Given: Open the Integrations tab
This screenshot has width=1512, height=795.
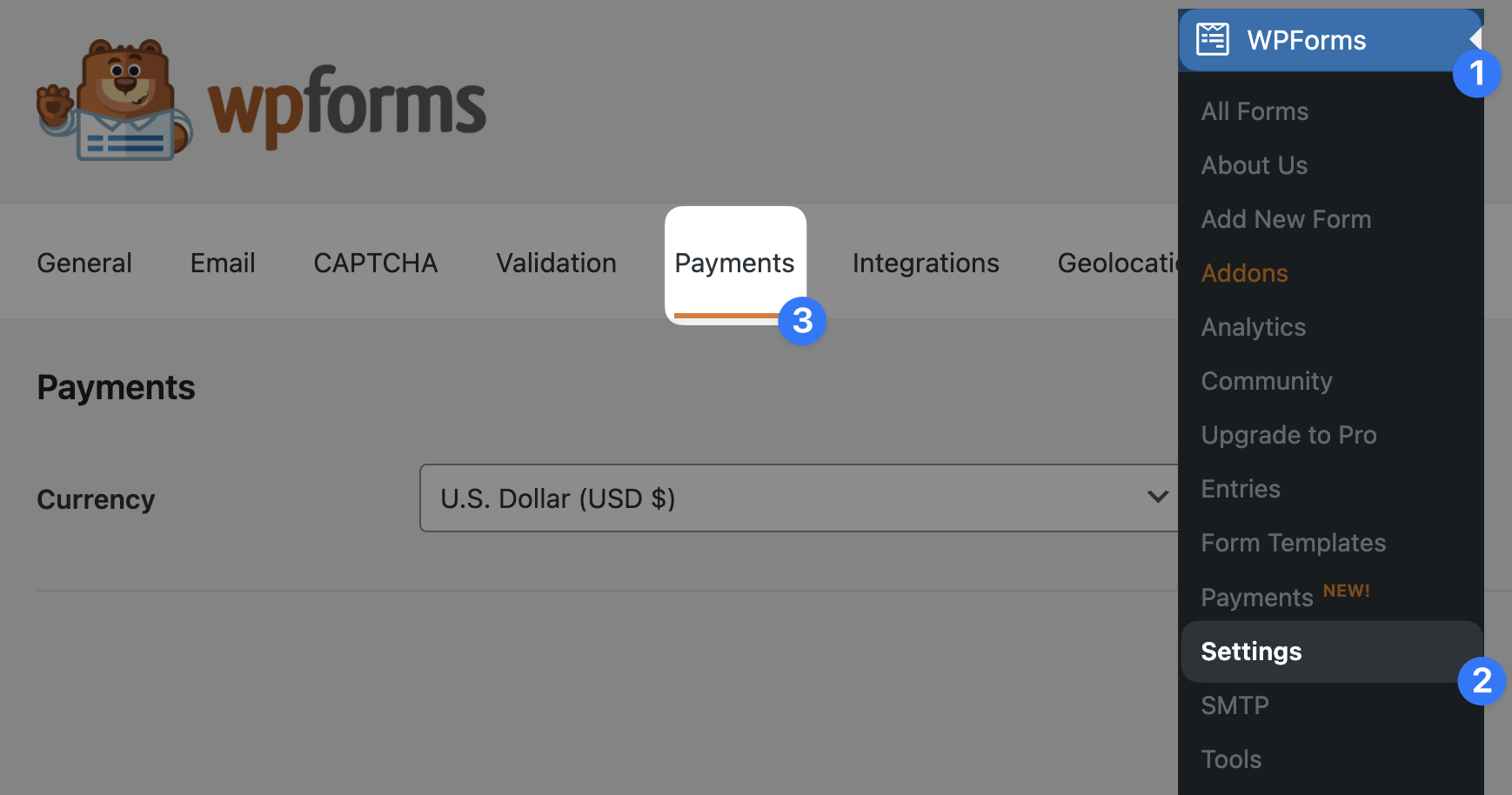Looking at the screenshot, I should point(926,263).
